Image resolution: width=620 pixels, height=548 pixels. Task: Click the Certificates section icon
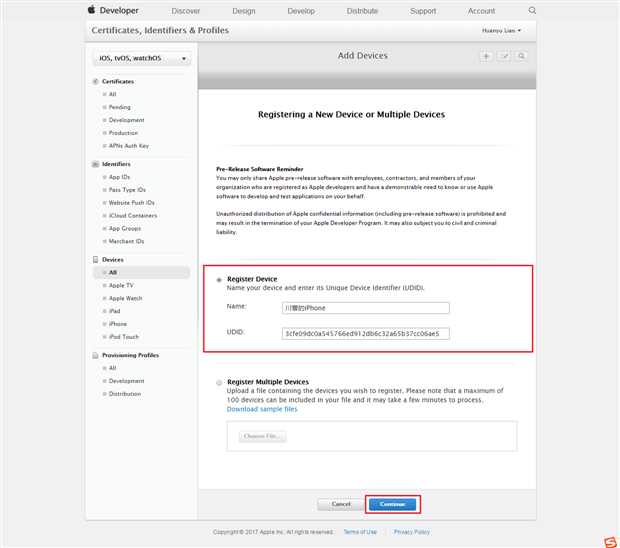(x=95, y=81)
